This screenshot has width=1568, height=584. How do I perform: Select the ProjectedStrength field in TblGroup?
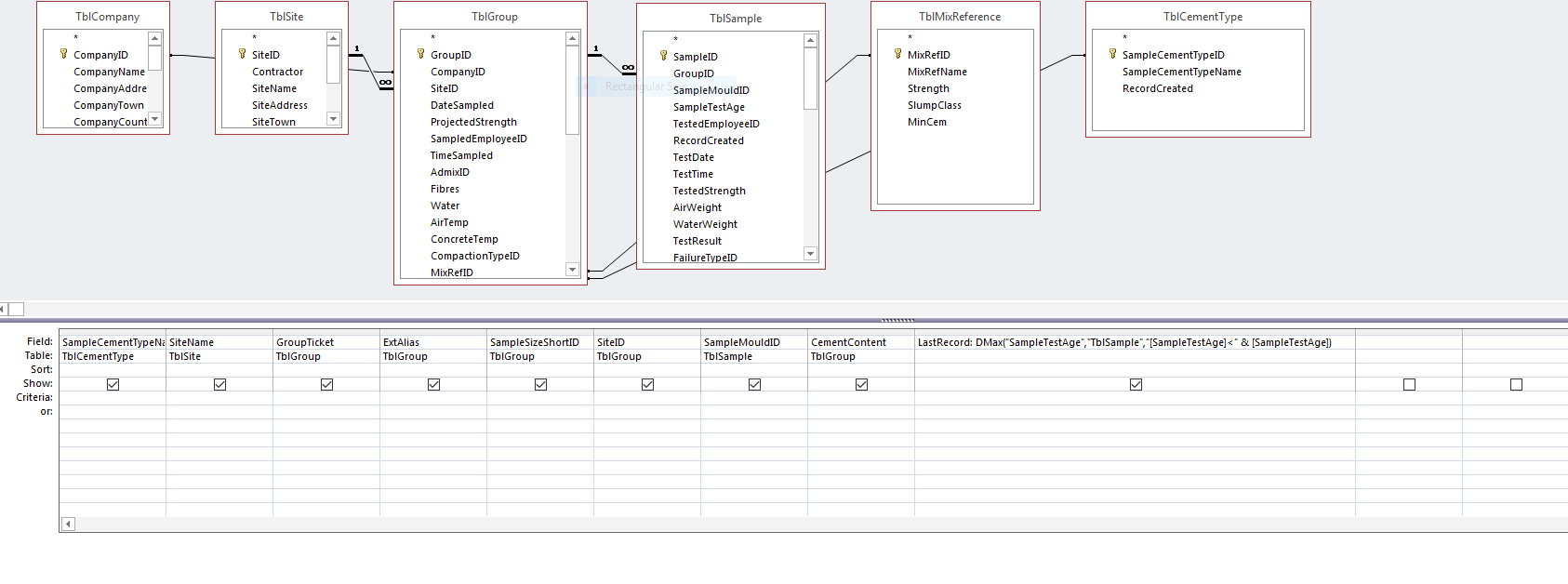pyautogui.click(x=473, y=122)
